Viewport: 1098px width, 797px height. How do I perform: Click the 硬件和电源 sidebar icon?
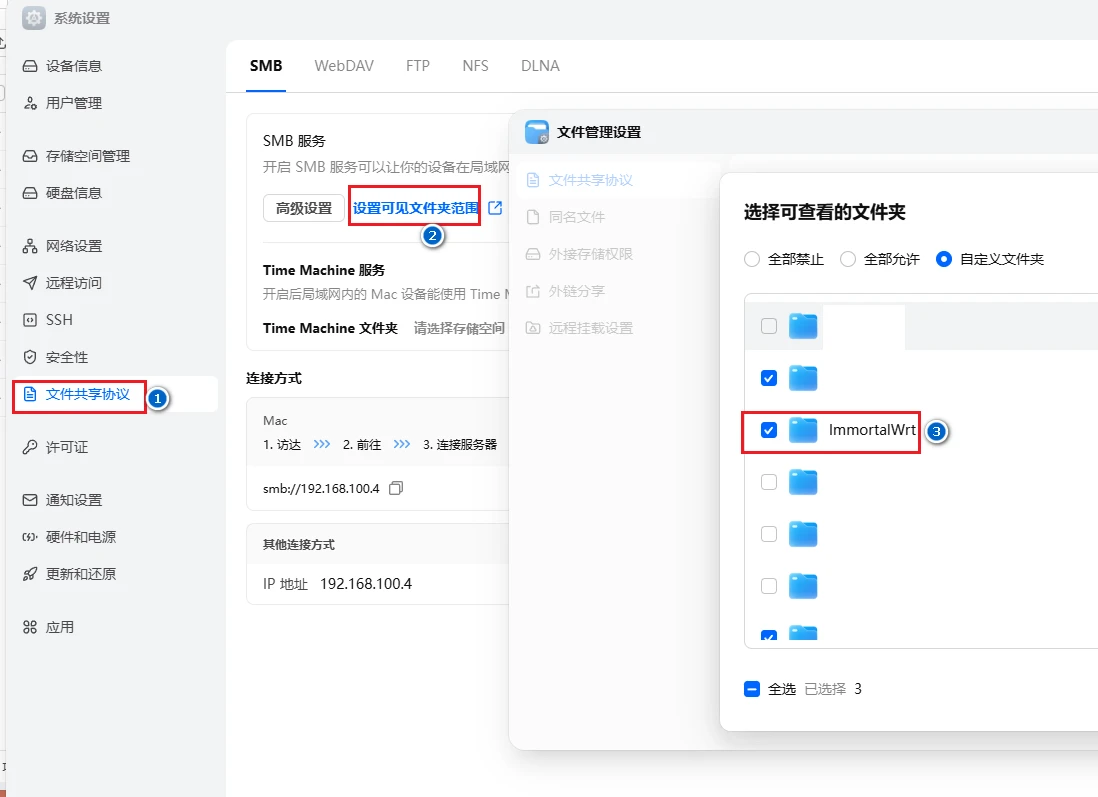coord(29,537)
